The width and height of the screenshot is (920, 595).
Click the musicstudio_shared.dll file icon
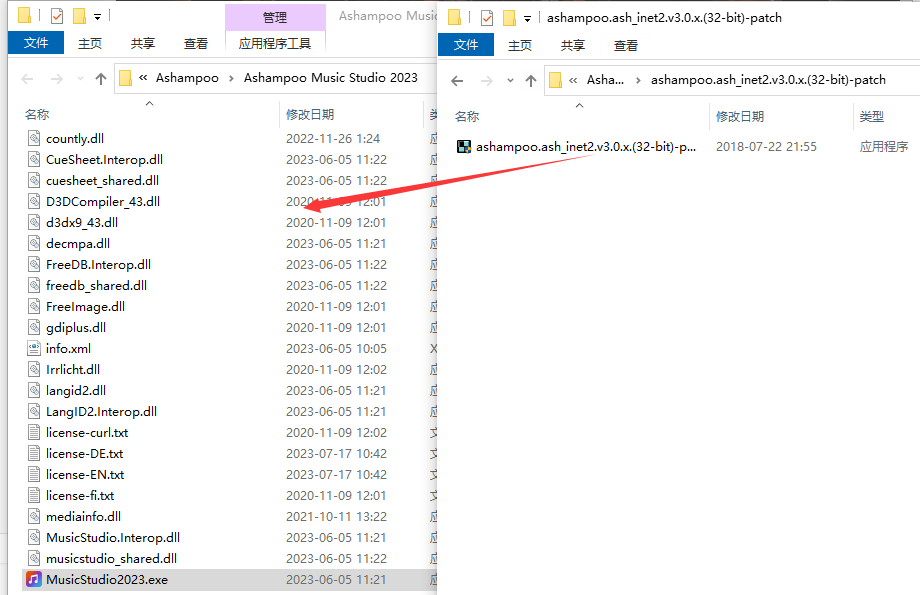click(x=34, y=559)
